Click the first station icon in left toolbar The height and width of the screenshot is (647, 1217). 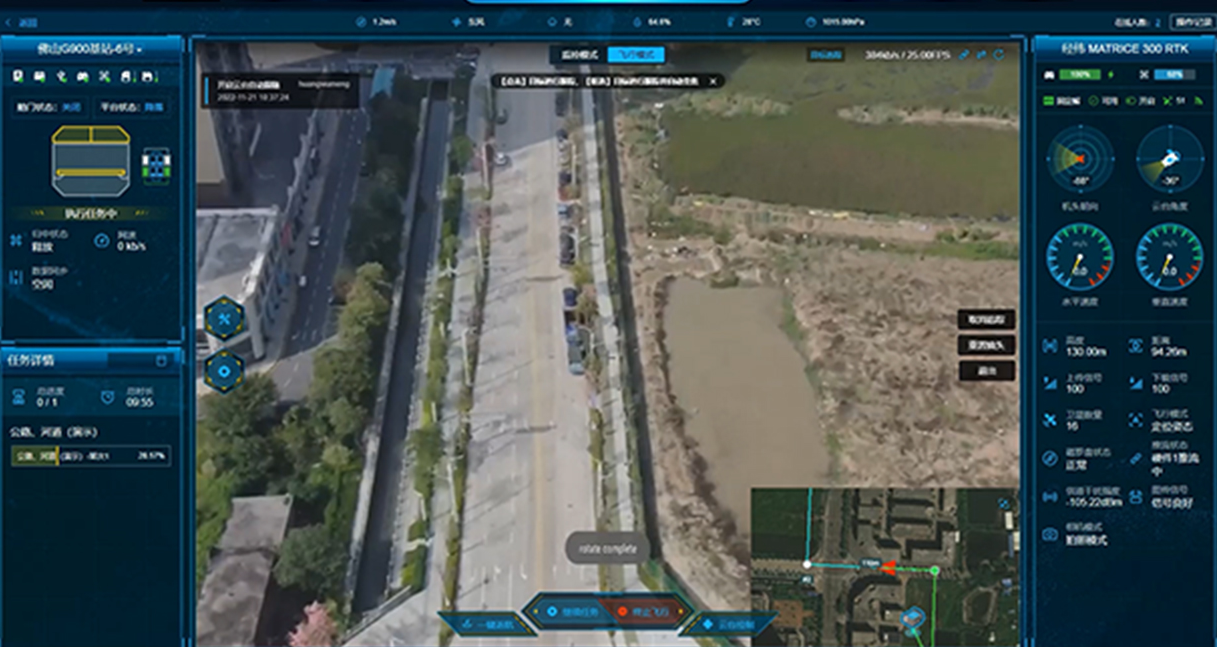(18, 76)
